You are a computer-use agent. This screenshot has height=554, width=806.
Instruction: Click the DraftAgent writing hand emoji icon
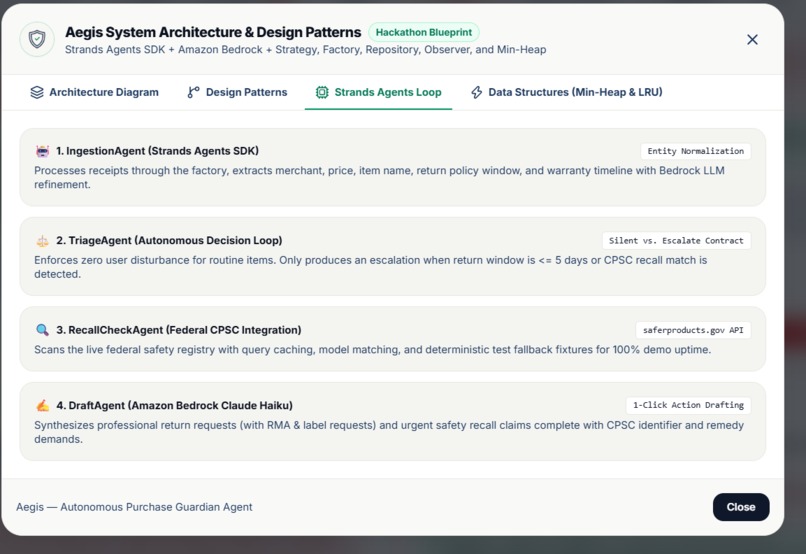[42, 405]
